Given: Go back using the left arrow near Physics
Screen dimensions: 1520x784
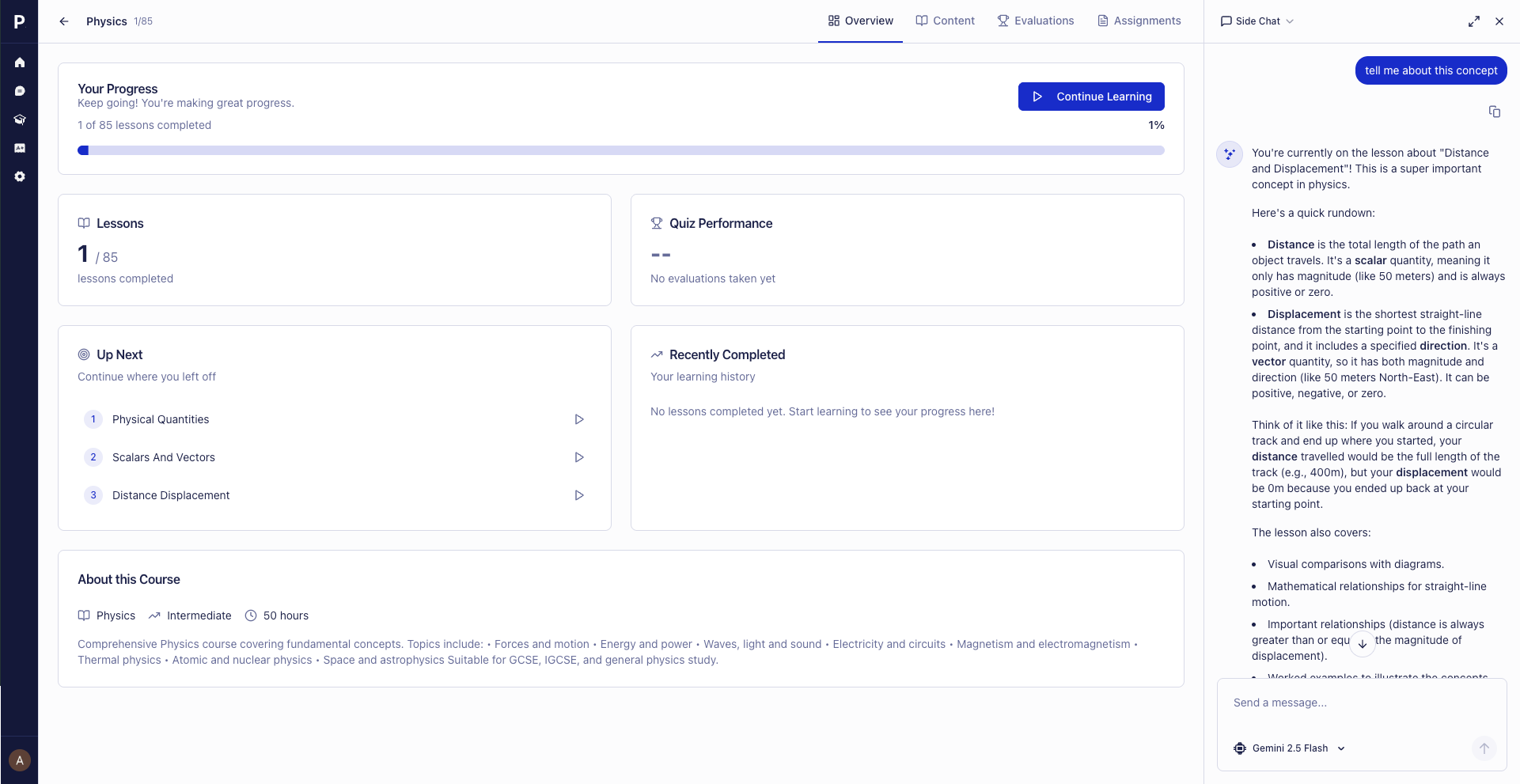Looking at the screenshot, I should click(64, 21).
